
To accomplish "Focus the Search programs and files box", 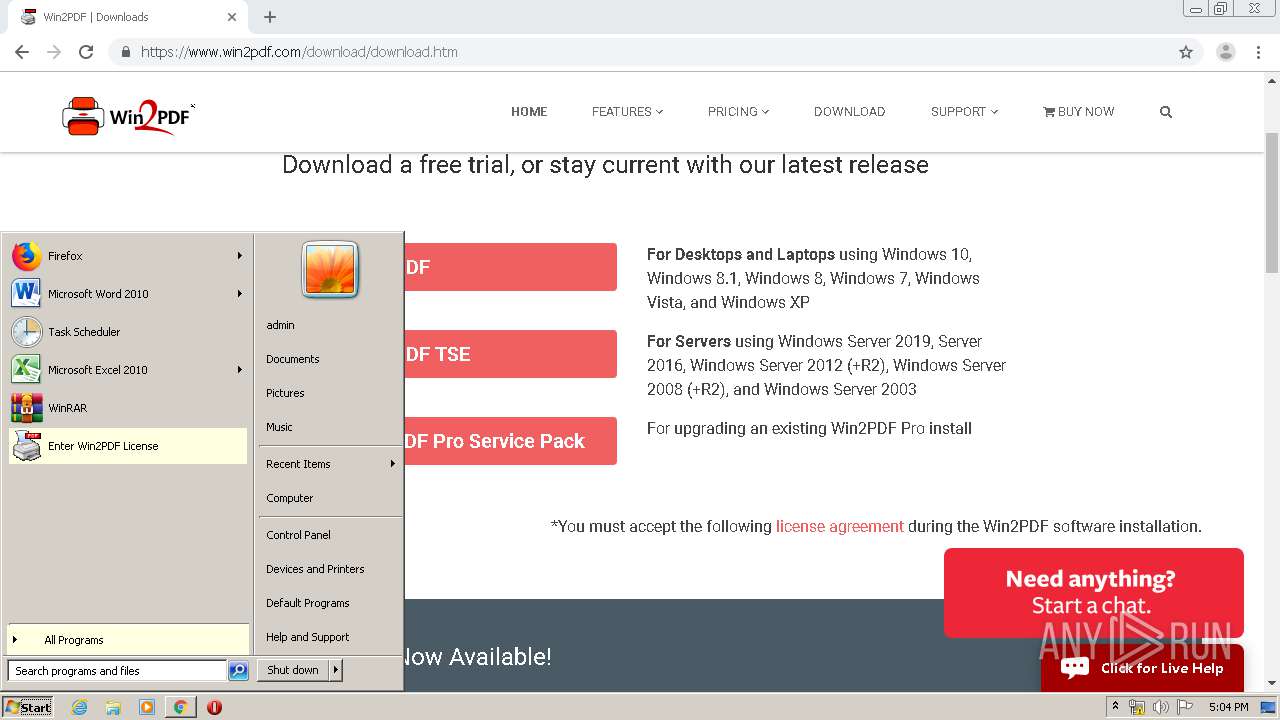I will (x=117, y=671).
